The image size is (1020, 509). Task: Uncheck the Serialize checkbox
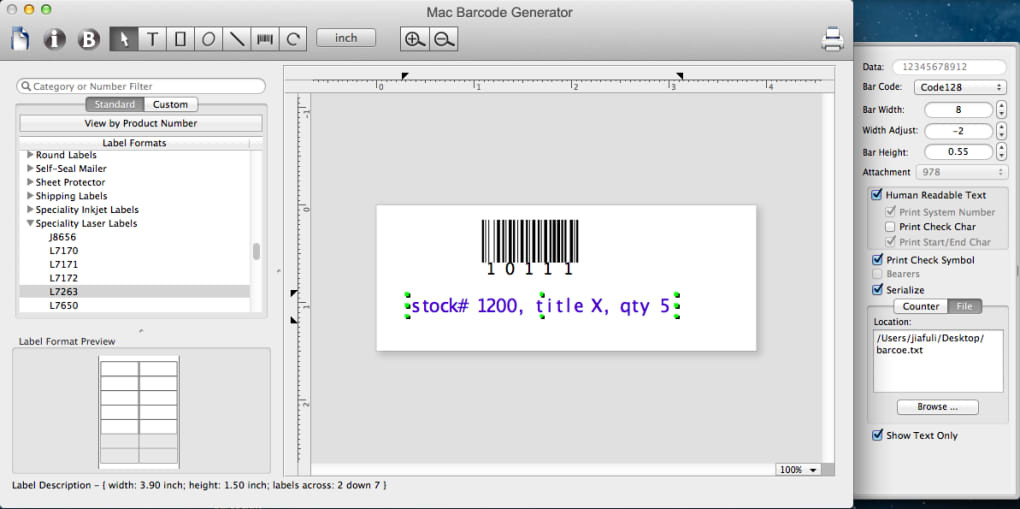877,290
